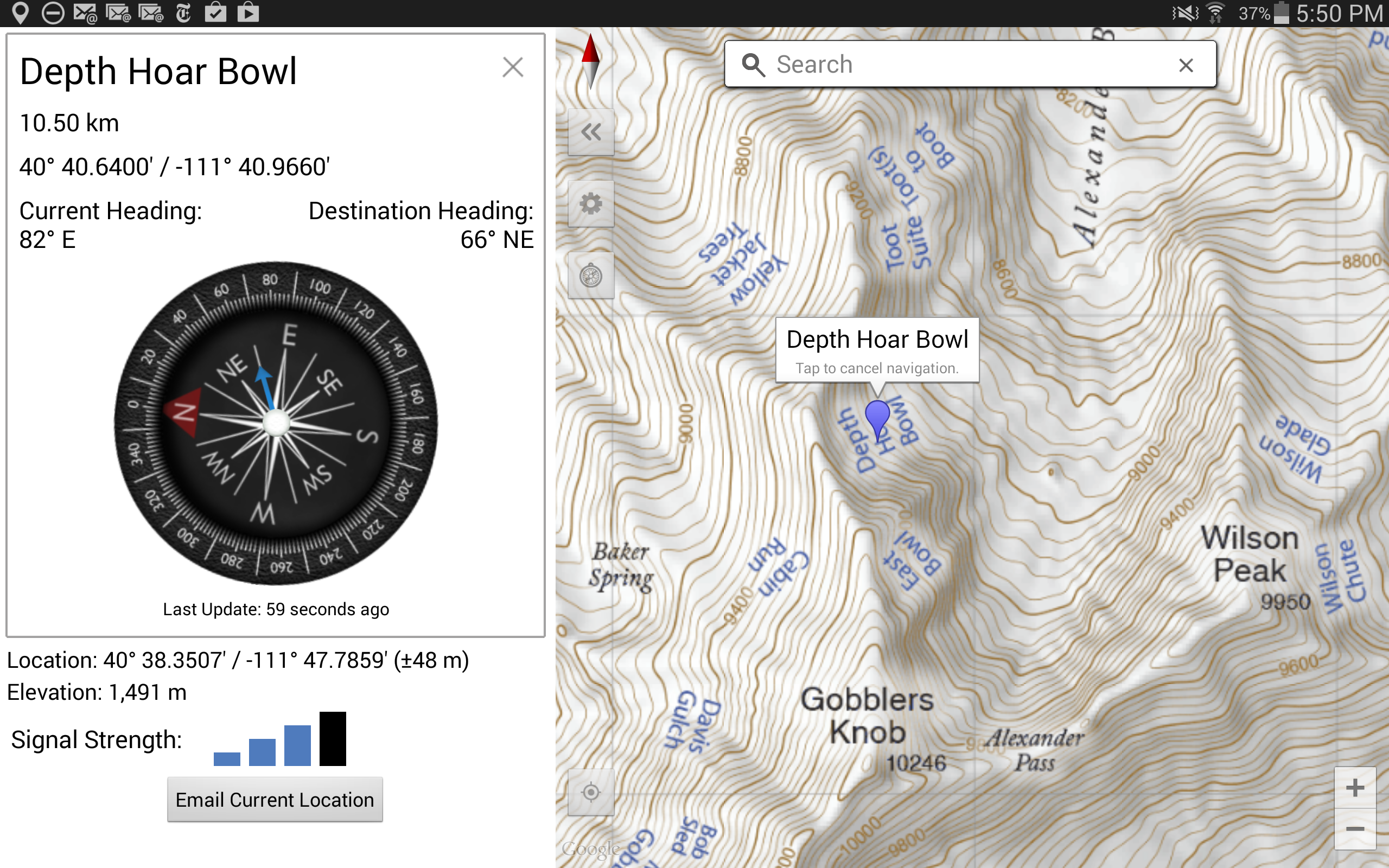1389x868 pixels.
Task: Tap destination coordinates 40° 40.6400' text
Action: tap(175, 167)
